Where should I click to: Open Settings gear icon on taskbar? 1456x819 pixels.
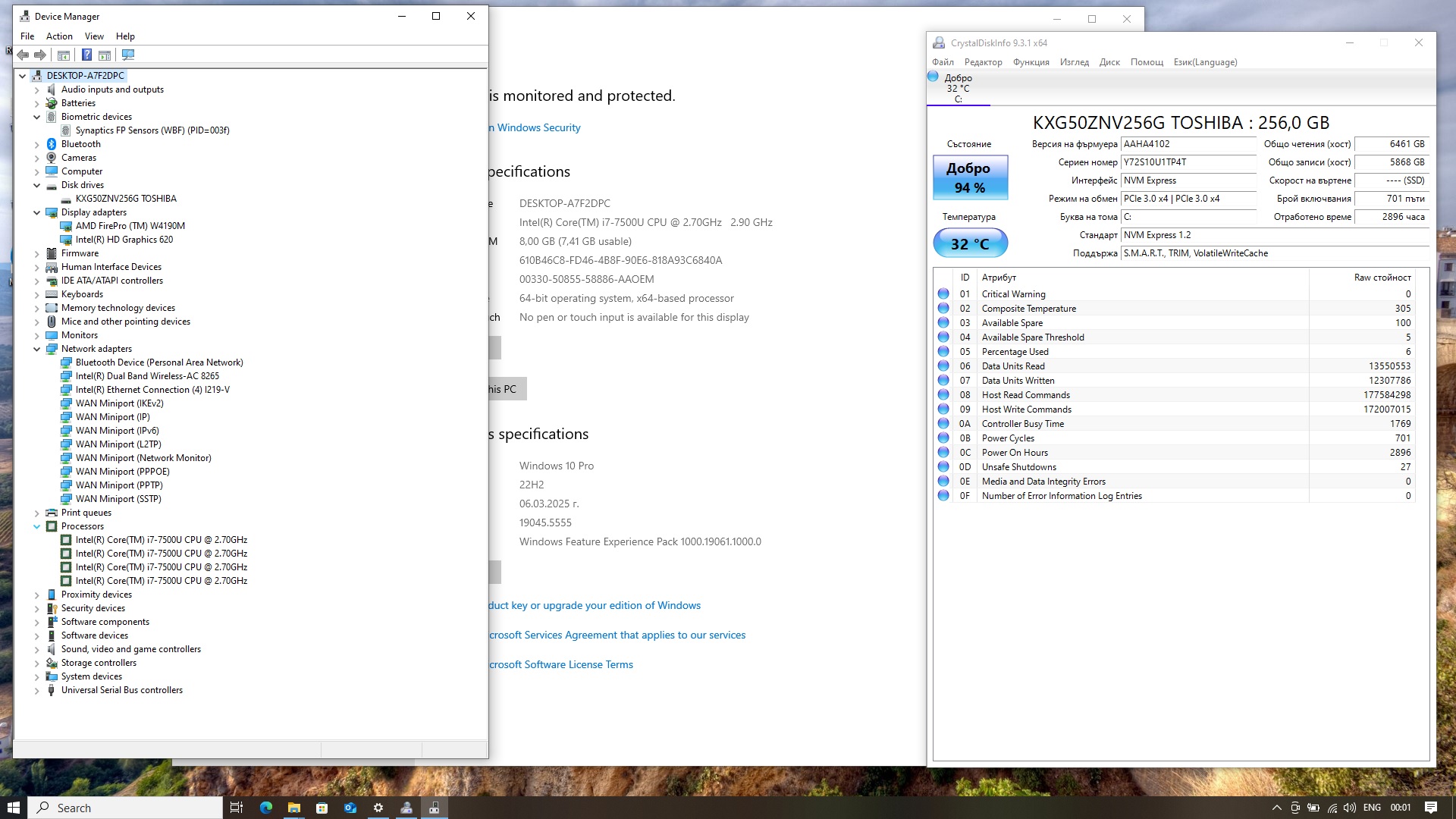pyautogui.click(x=378, y=808)
